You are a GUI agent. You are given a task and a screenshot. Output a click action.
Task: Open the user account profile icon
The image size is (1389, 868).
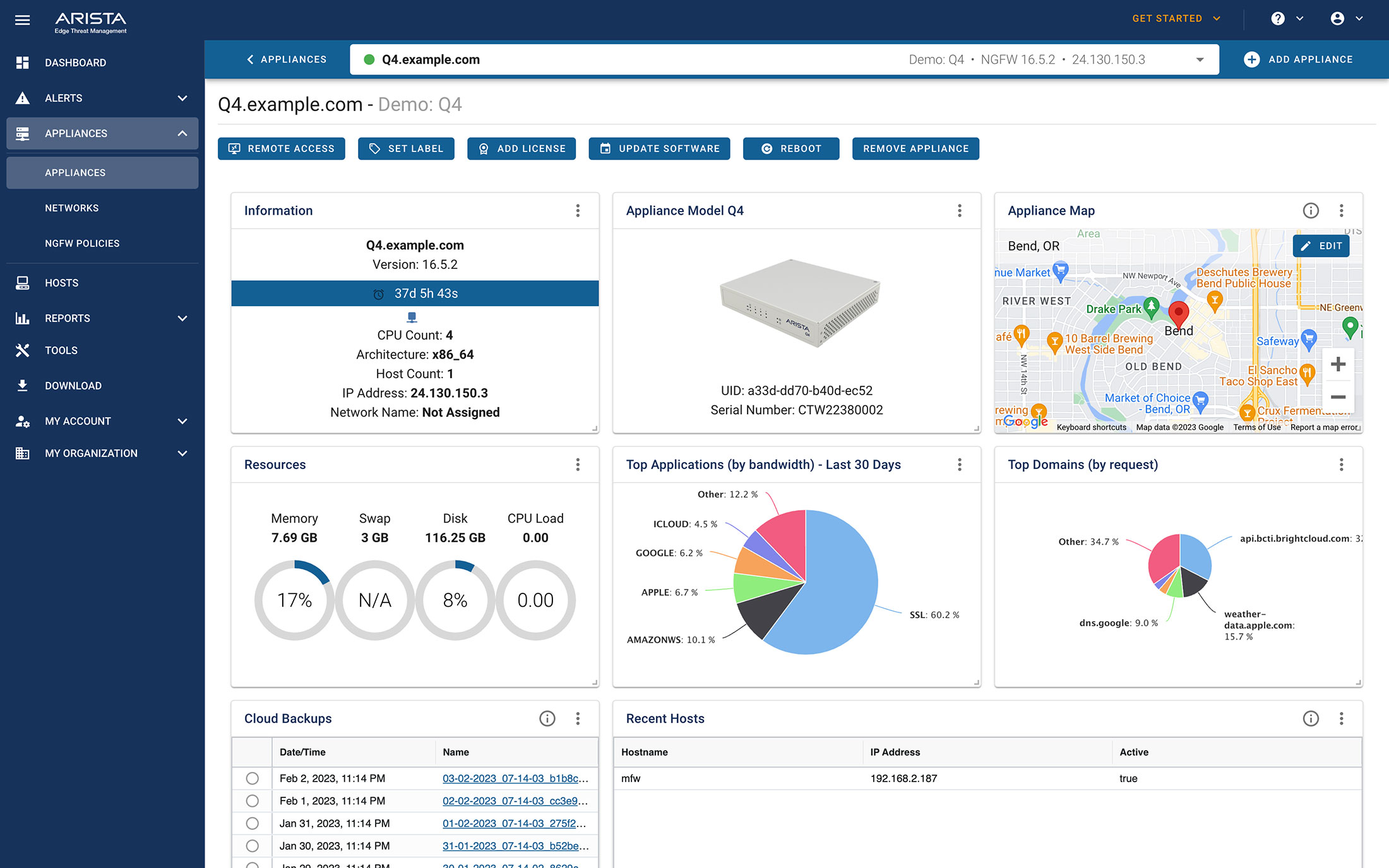tap(1337, 19)
